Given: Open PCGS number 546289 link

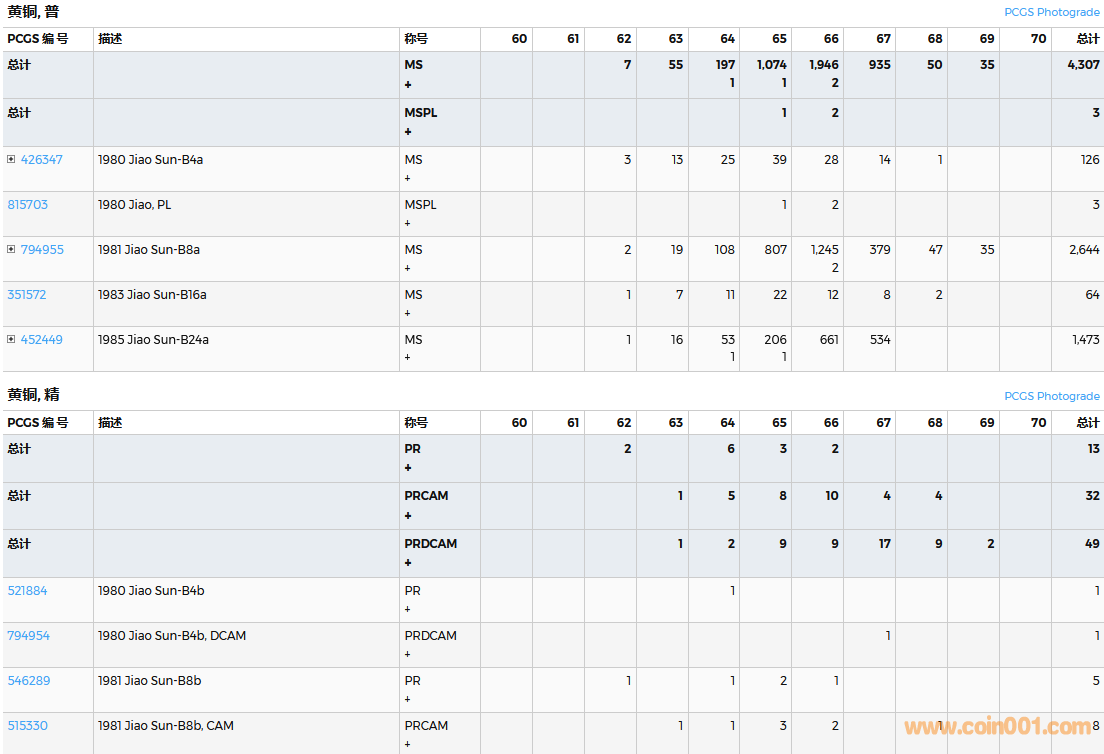Looking at the screenshot, I should point(27,681).
